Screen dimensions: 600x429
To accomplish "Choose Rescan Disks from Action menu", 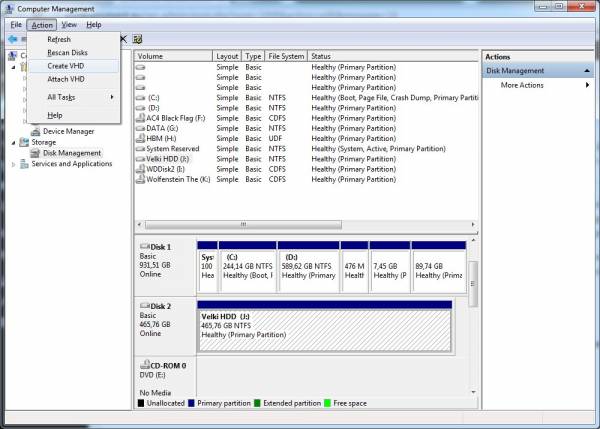I will 75,53.
